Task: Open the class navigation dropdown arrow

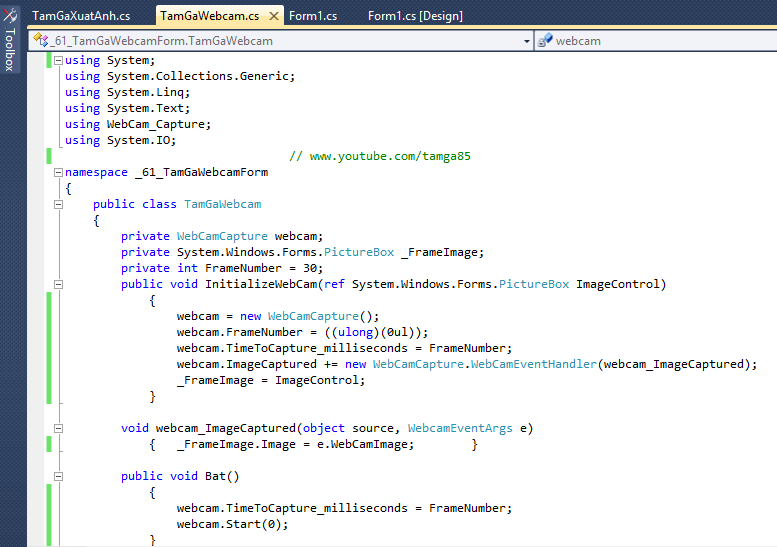Action: 527,41
